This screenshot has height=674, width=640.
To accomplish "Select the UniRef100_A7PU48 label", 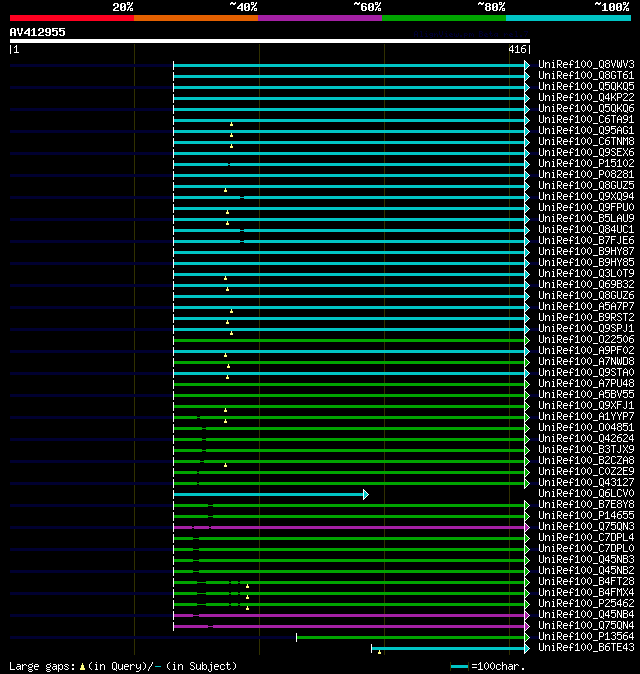I will coord(586,383).
